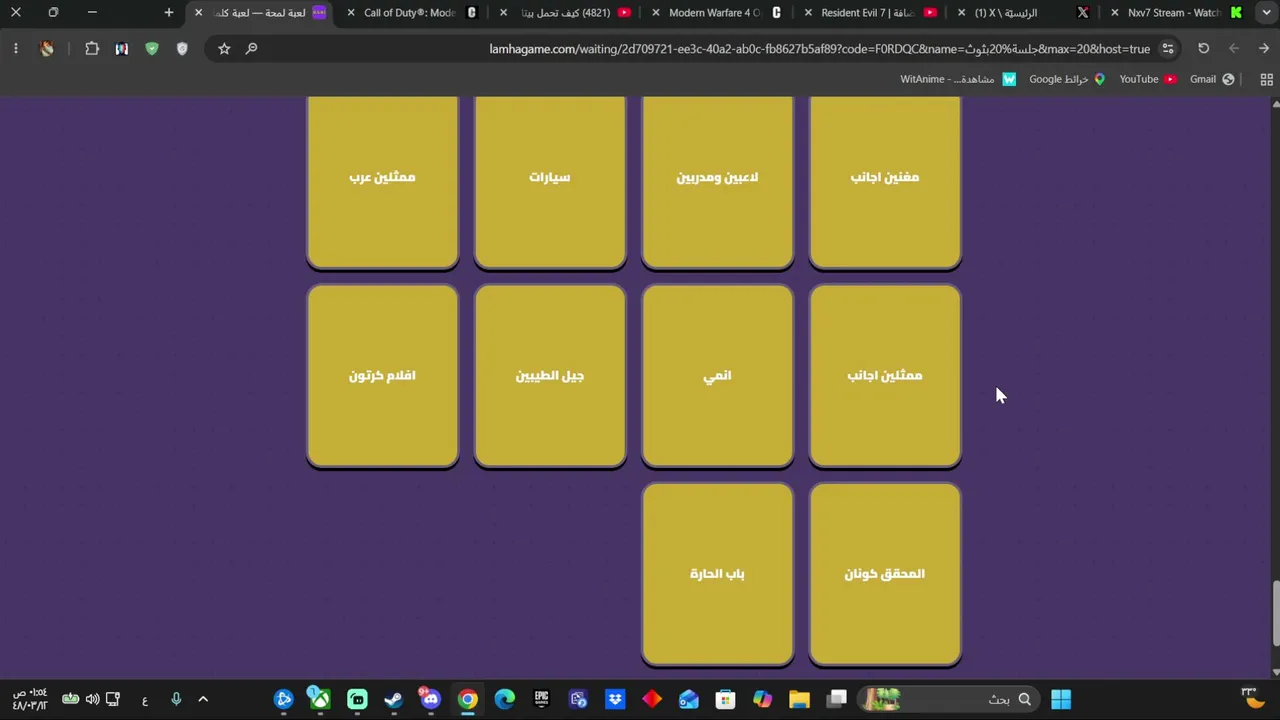Switch to the YouTube (4821) tab
The height and width of the screenshot is (720, 1280).
(565, 13)
